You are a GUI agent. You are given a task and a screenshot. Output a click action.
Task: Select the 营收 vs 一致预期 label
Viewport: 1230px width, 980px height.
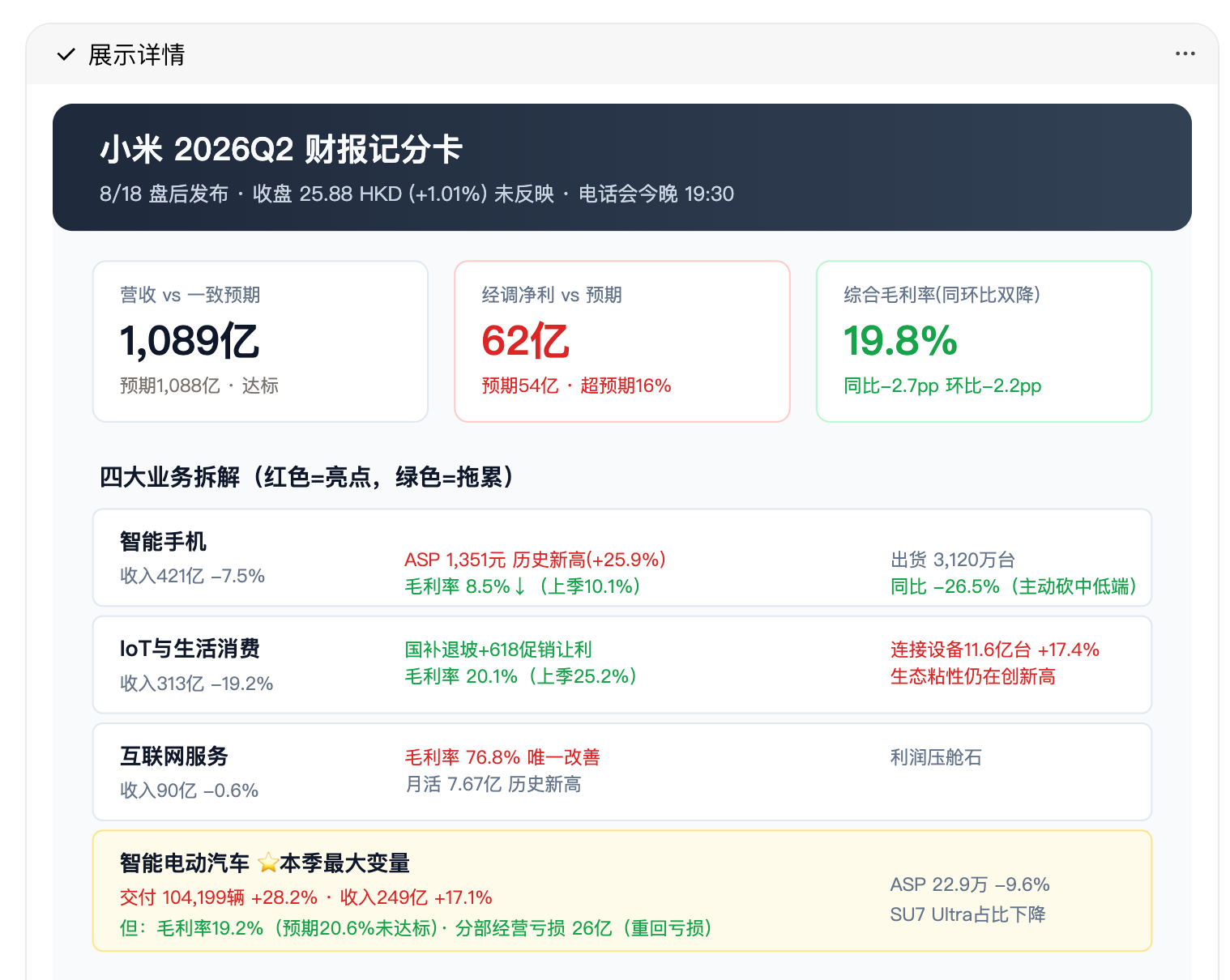pyautogui.click(x=190, y=295)
